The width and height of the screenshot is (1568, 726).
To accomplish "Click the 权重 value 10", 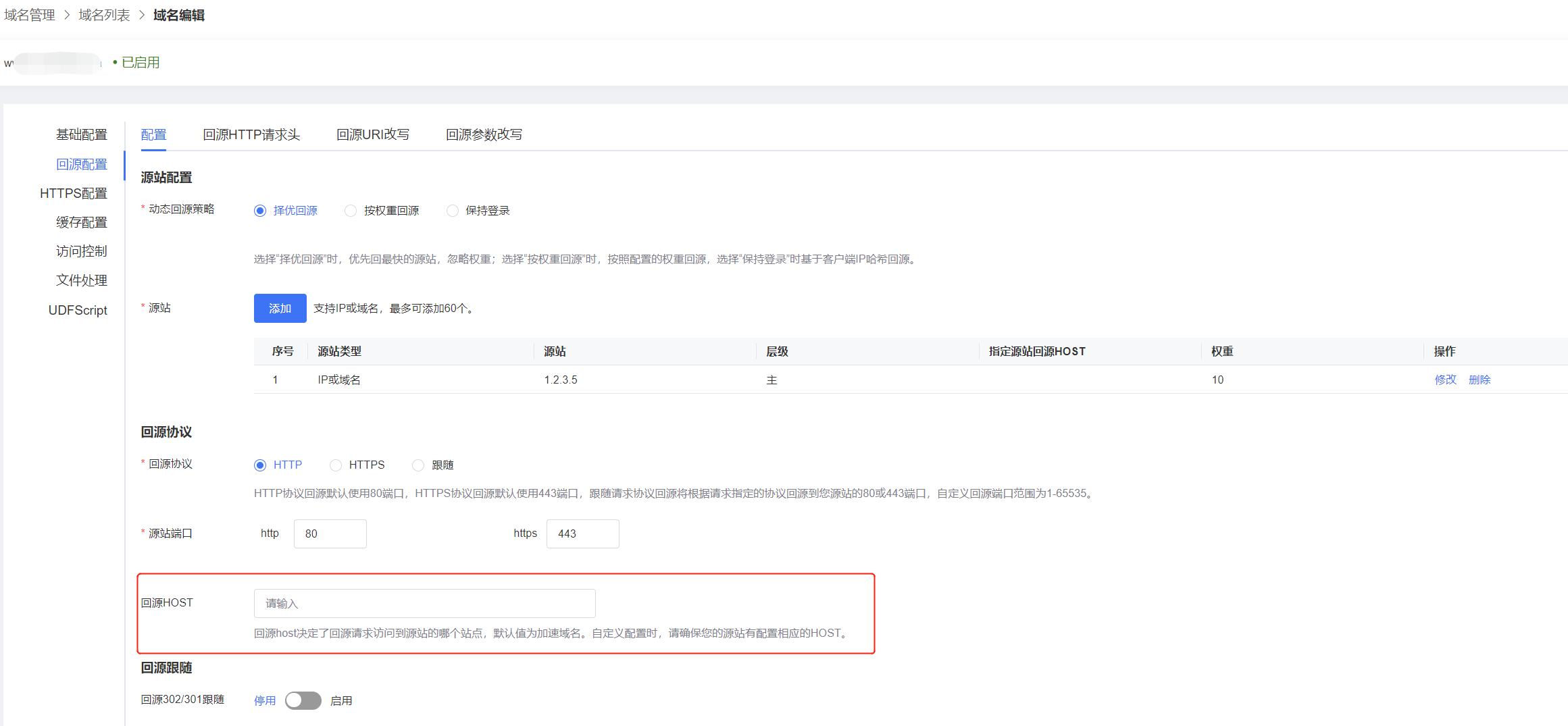I will [x=1217, y=380].
